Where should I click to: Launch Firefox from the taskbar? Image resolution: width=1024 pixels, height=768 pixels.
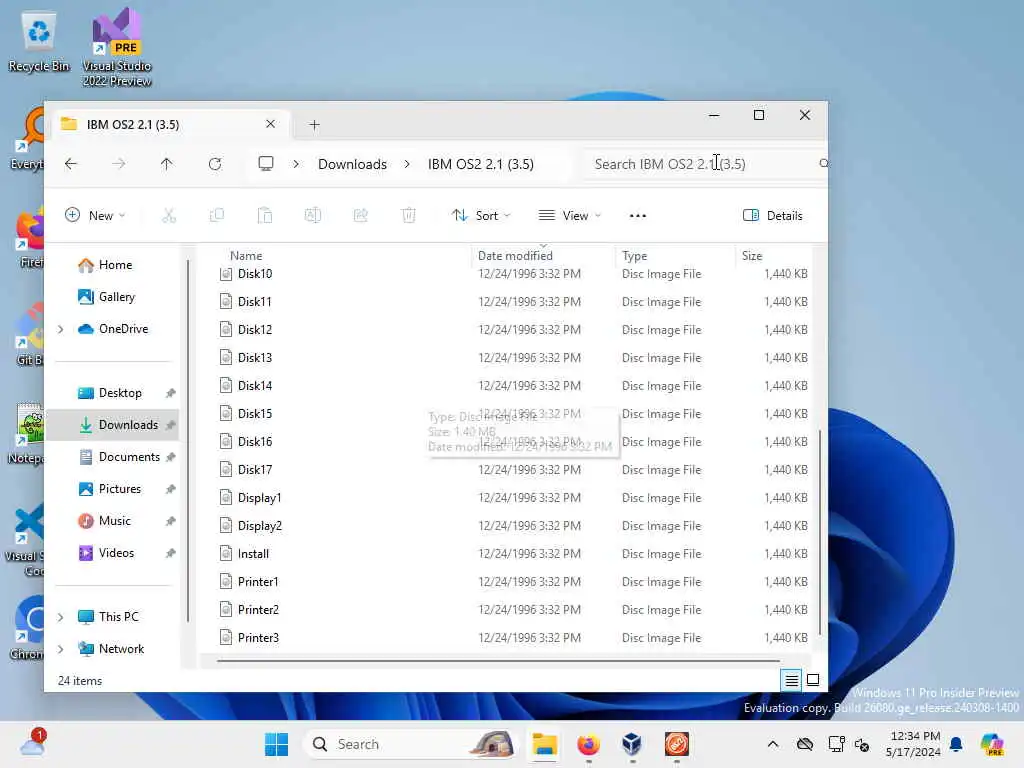pyautogui.click(x=588, y=744)
